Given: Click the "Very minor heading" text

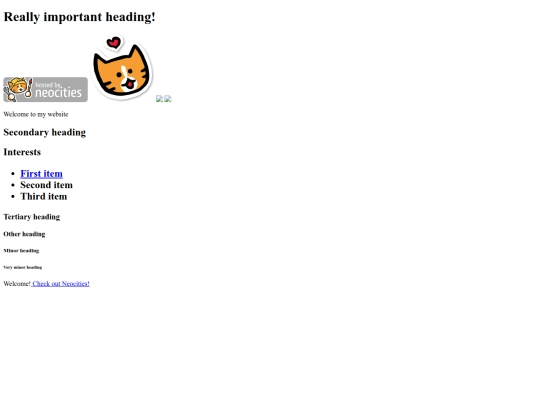Looking at the screenshot, I should tap(22, 267).
